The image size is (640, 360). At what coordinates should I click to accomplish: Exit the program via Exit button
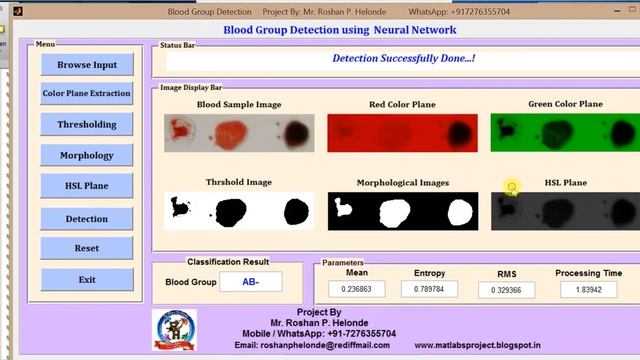pos(87,280)
